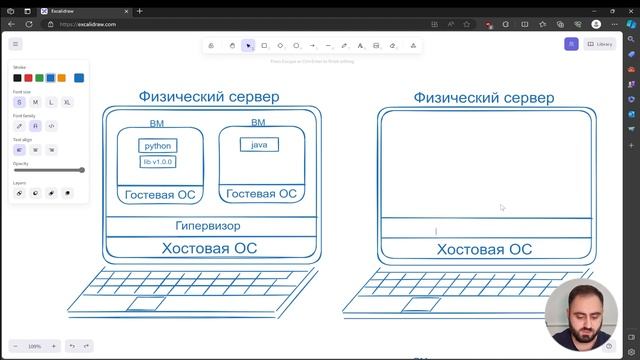The image size is (640, 360).
Task: Add this page to favorites star
Action: pyautogui.click(x=467, y=24)
